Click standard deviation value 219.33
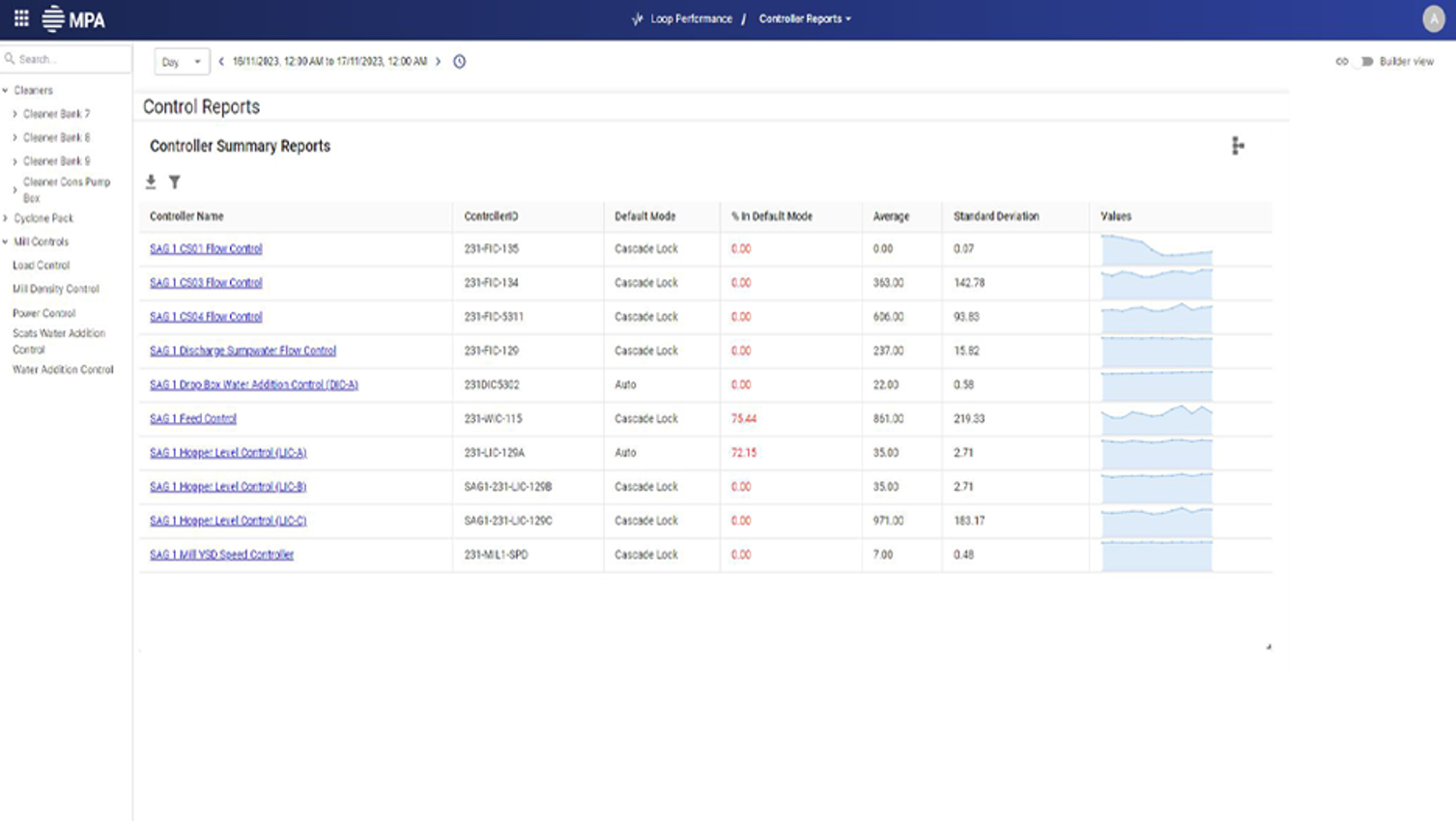Viewport: 1456px width, 821px height. [969, 418]
